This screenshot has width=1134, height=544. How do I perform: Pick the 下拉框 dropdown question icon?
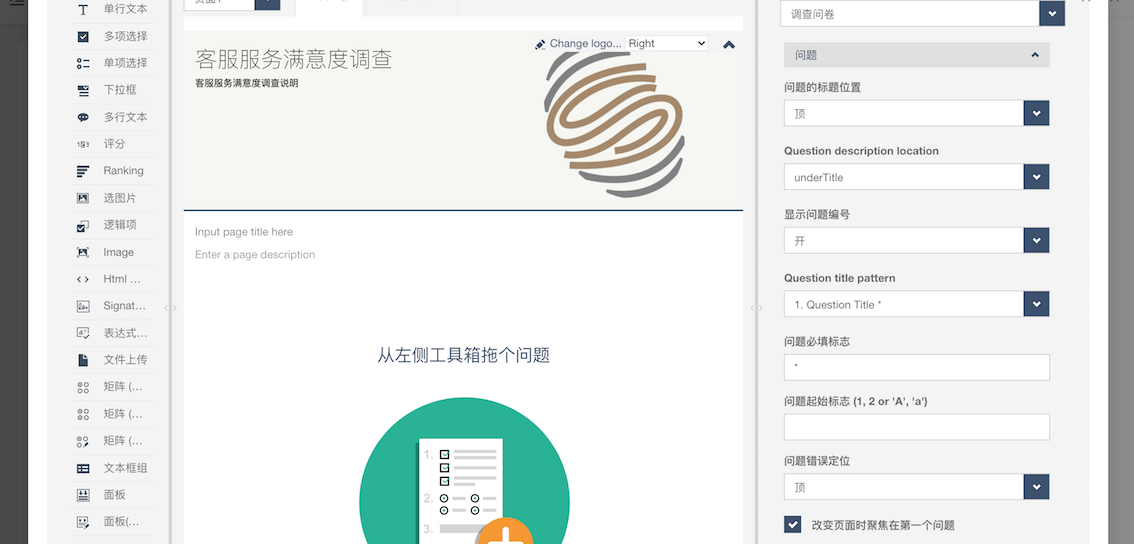click(83, 90)
